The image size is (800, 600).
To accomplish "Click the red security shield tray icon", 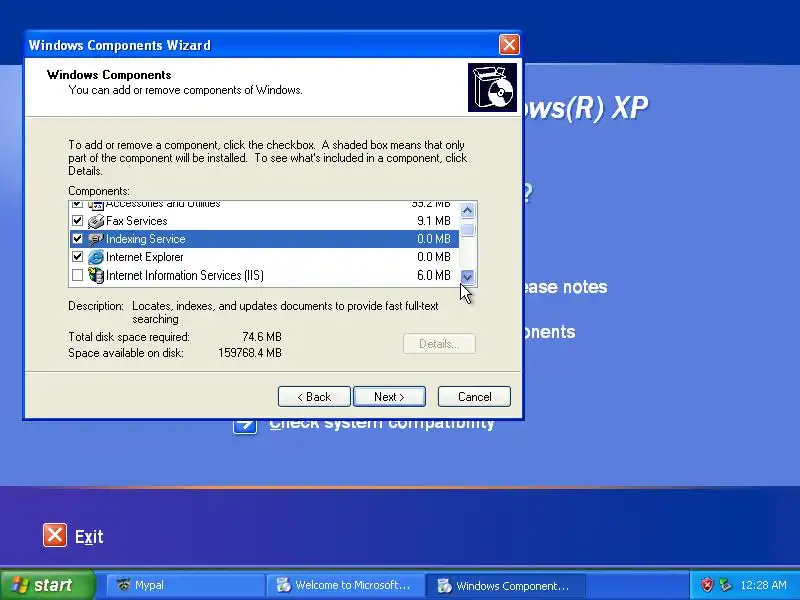I will click(707, 585).
